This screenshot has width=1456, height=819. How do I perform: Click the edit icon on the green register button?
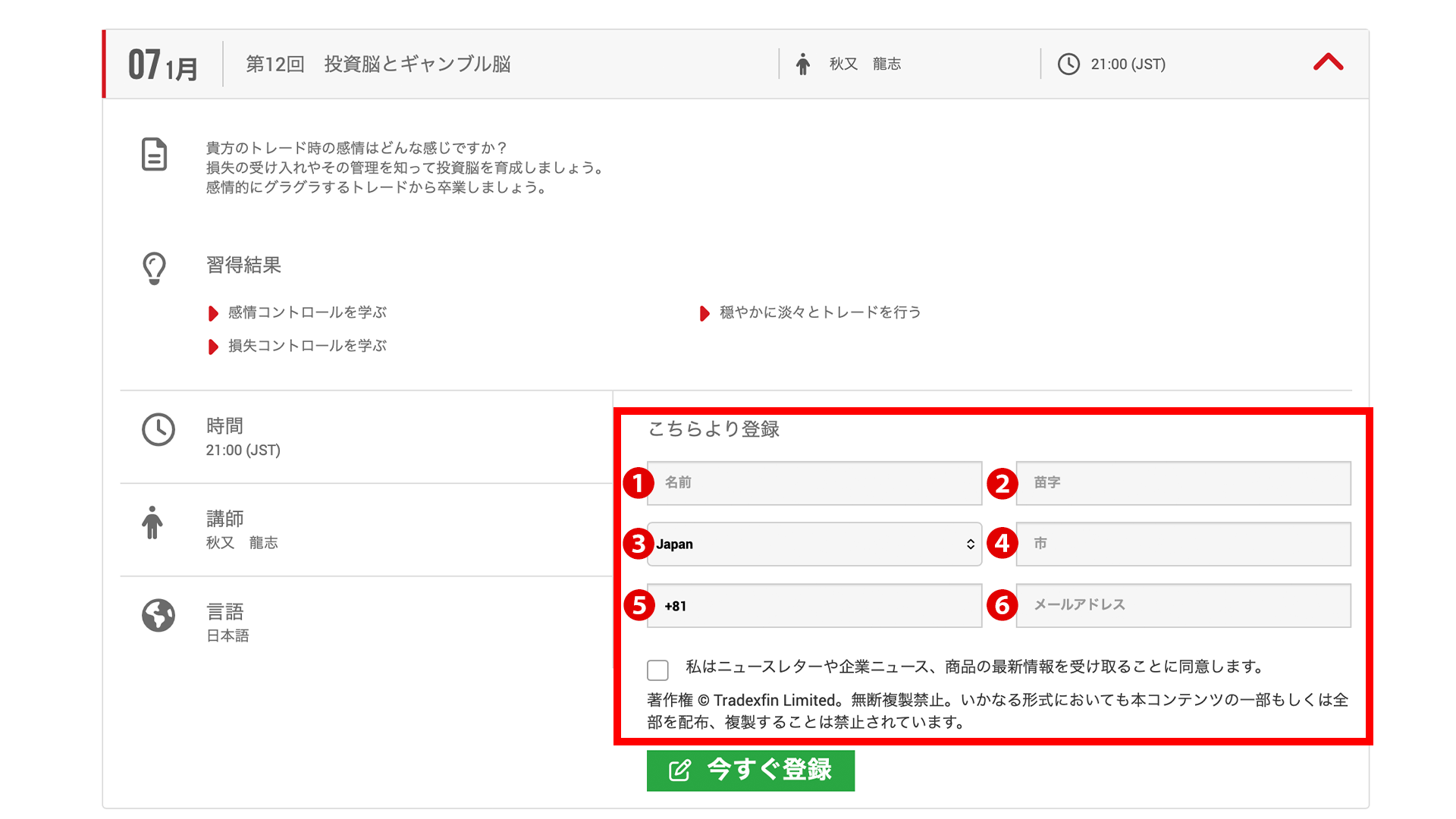pos(679,770)
